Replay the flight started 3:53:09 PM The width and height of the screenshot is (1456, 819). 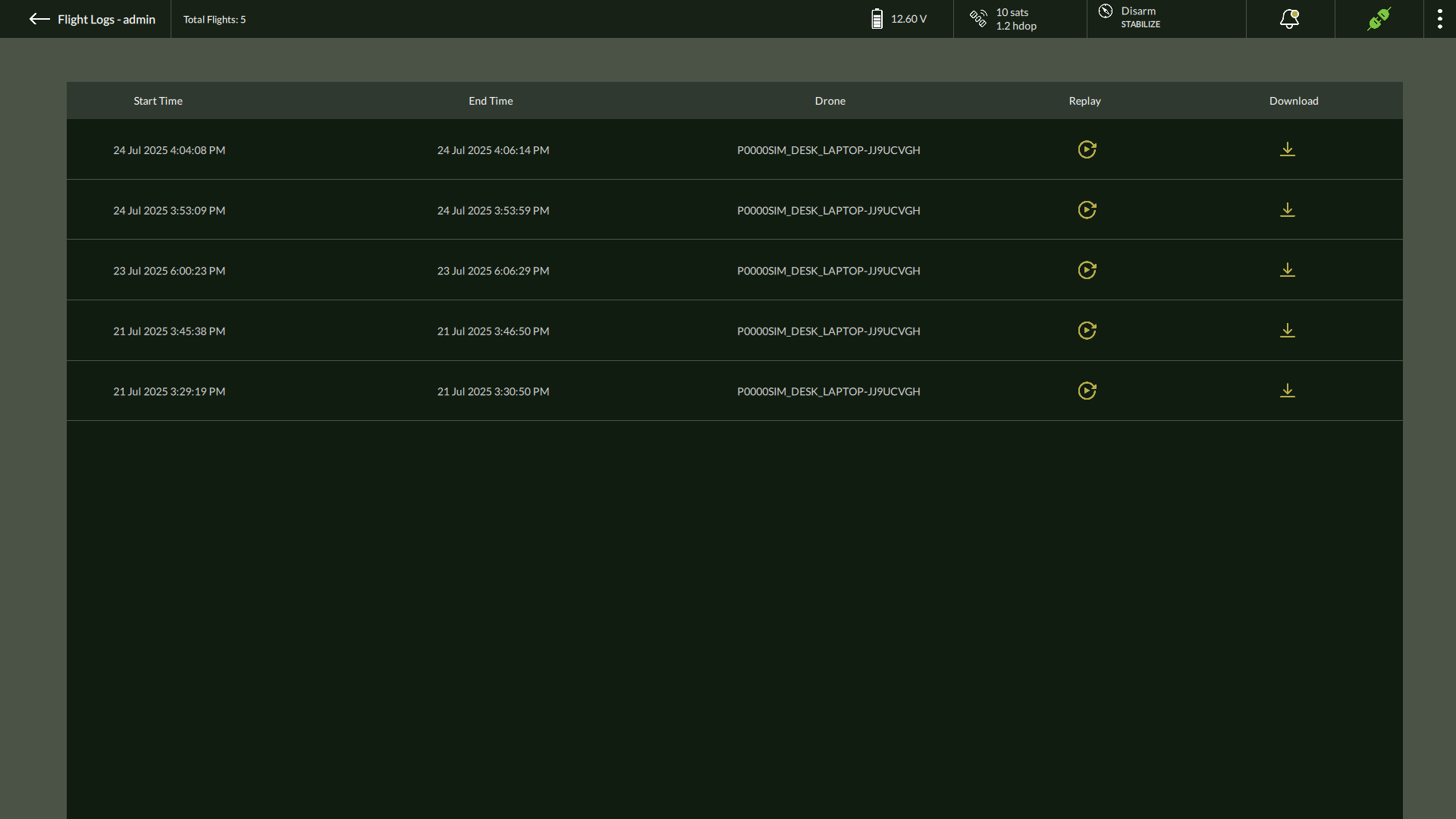(1087, 210)
